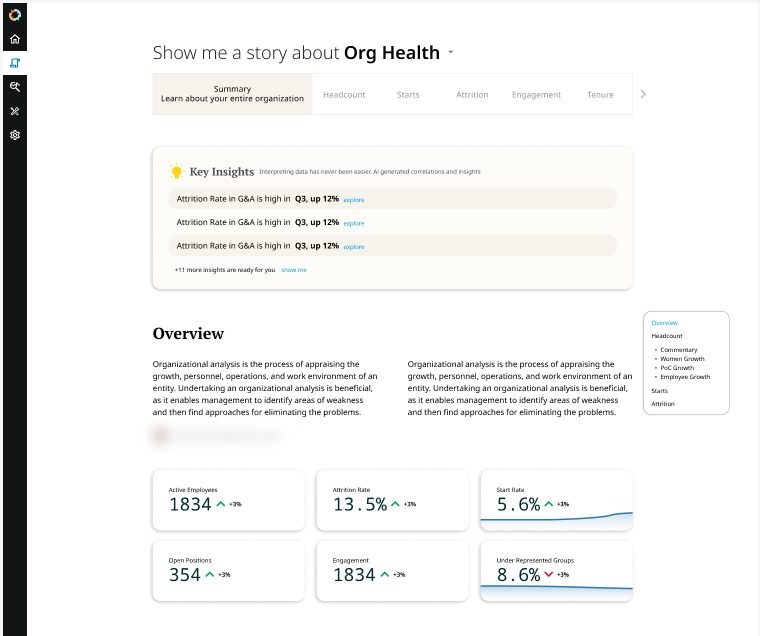This screenshot has width=760, height=636.
Task: Click the Attrition Rate value 13.5%
Action: click(x=360, y=505)
